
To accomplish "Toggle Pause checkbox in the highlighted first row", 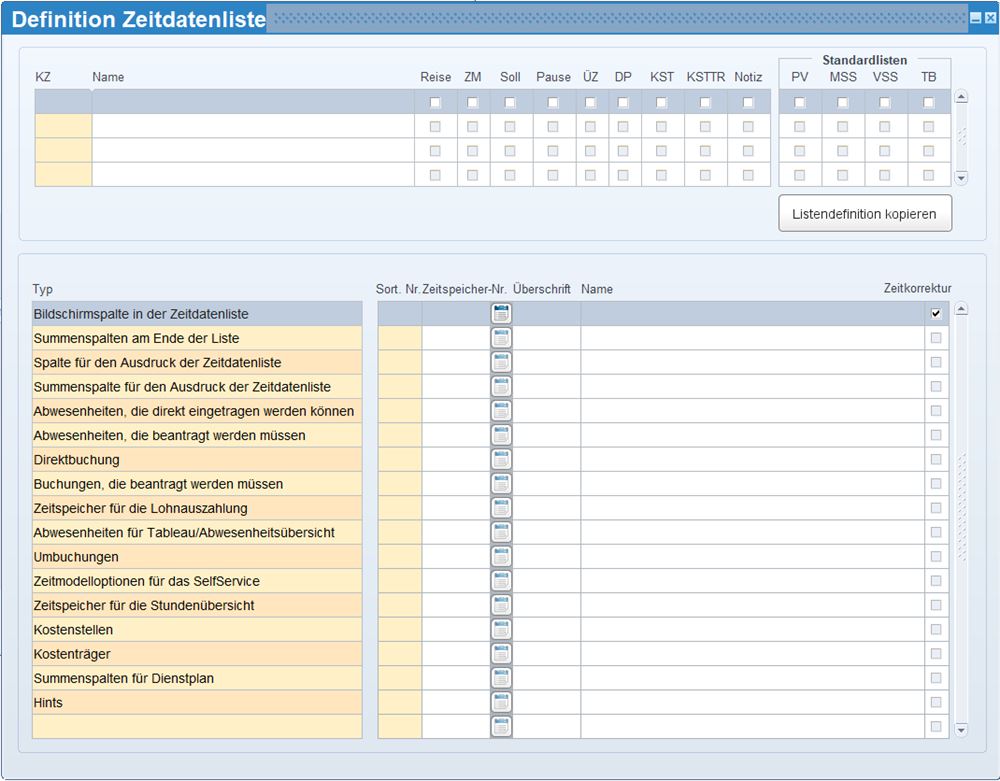I will click(x=553, y=102).
